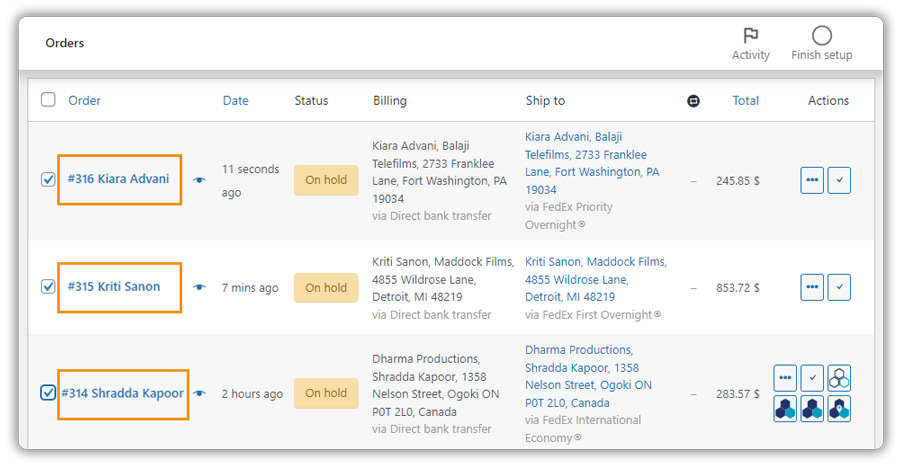Preview order #314 with the eye icon
This screenshot has width=900, height=464.
click(200, 394)
